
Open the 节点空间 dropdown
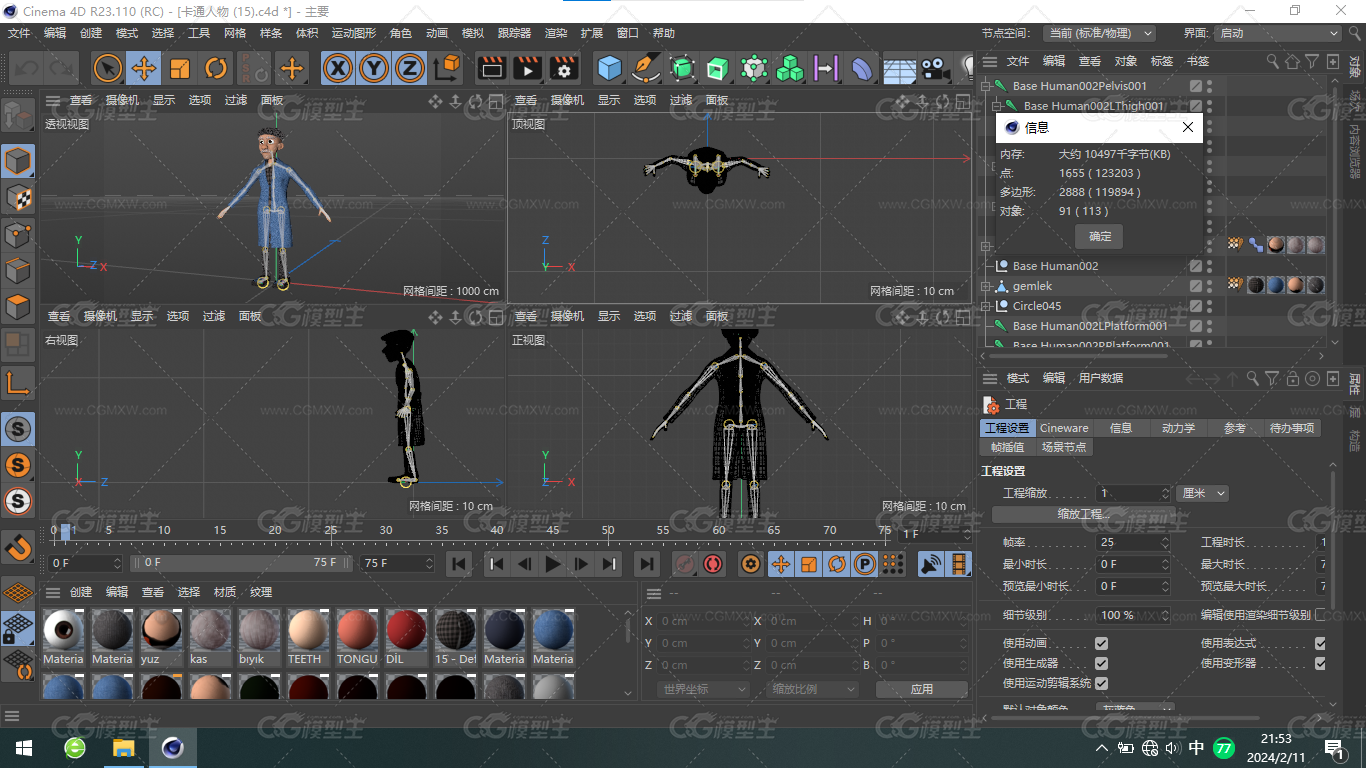(1099, 33)
